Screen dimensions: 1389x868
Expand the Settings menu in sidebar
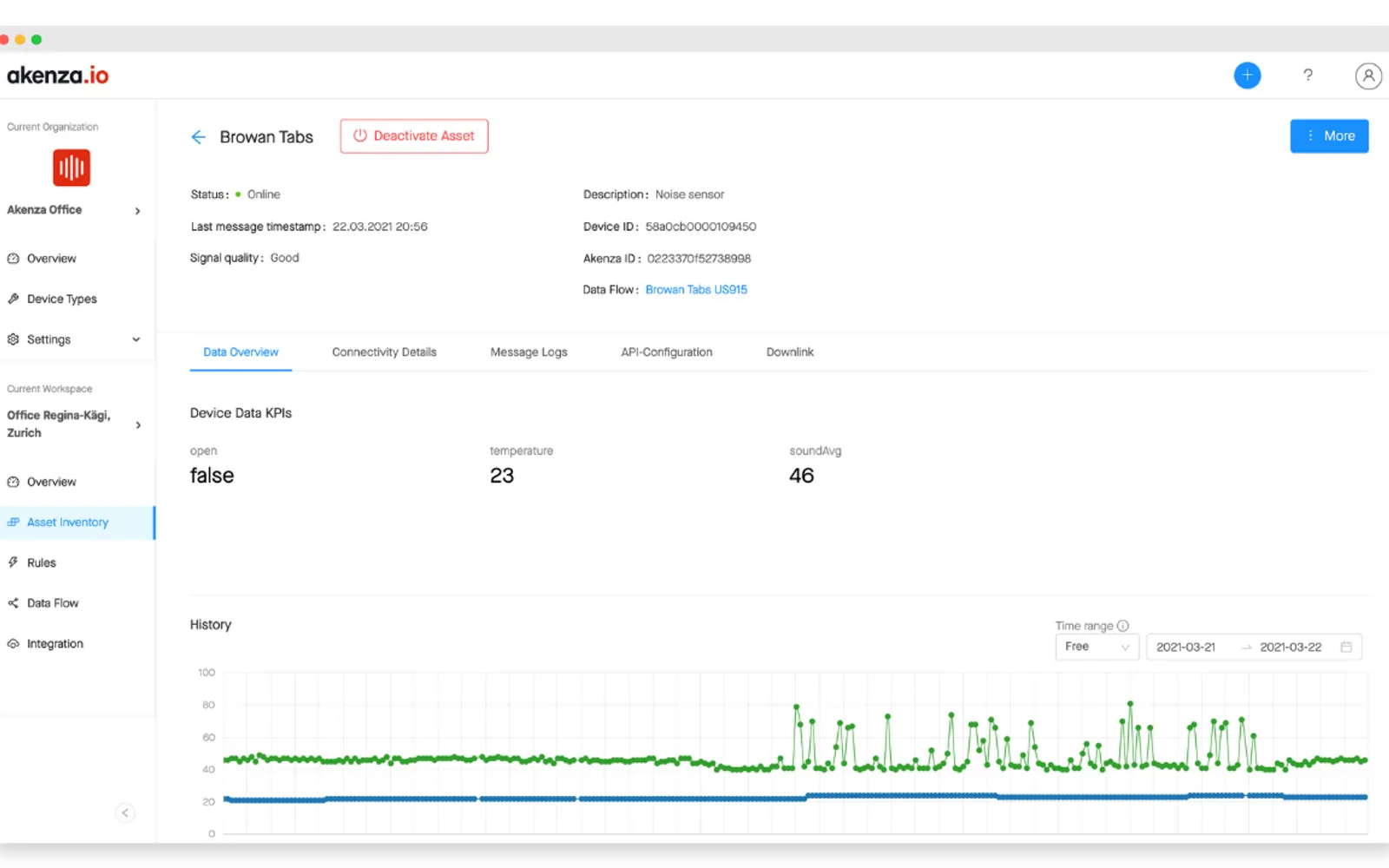75,339
